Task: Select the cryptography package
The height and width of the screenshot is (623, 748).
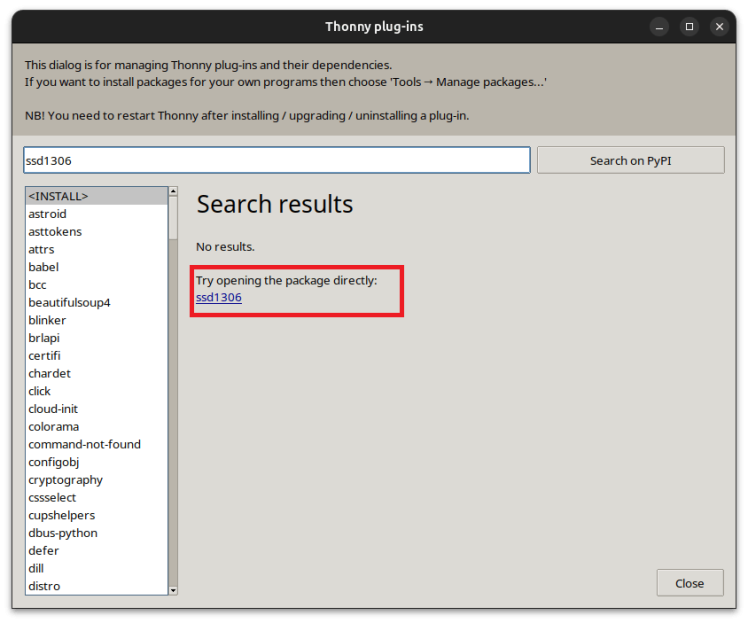Action: click(x=97, y=480)
